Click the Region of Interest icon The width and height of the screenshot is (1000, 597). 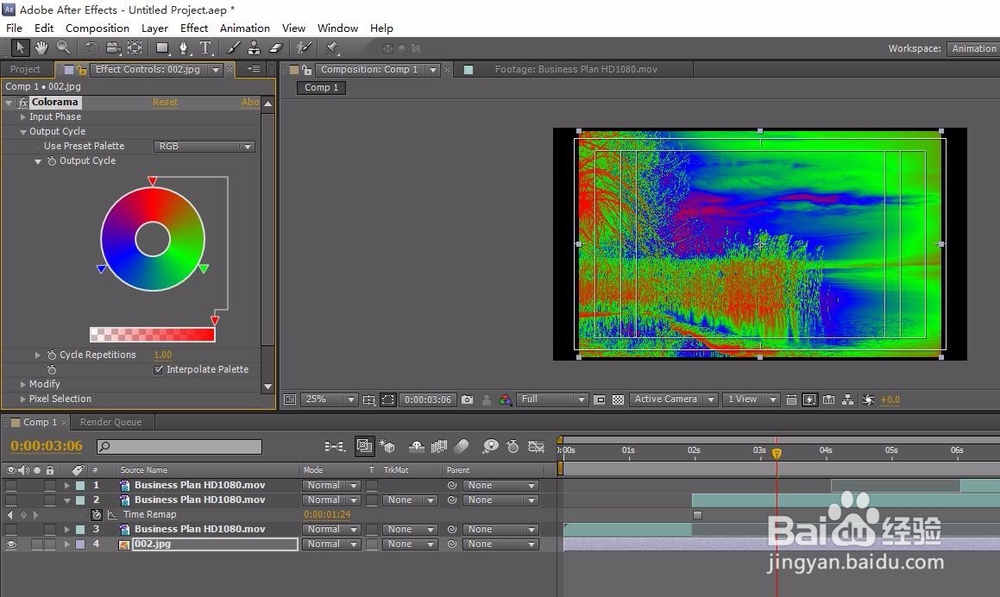click(599, 400)
